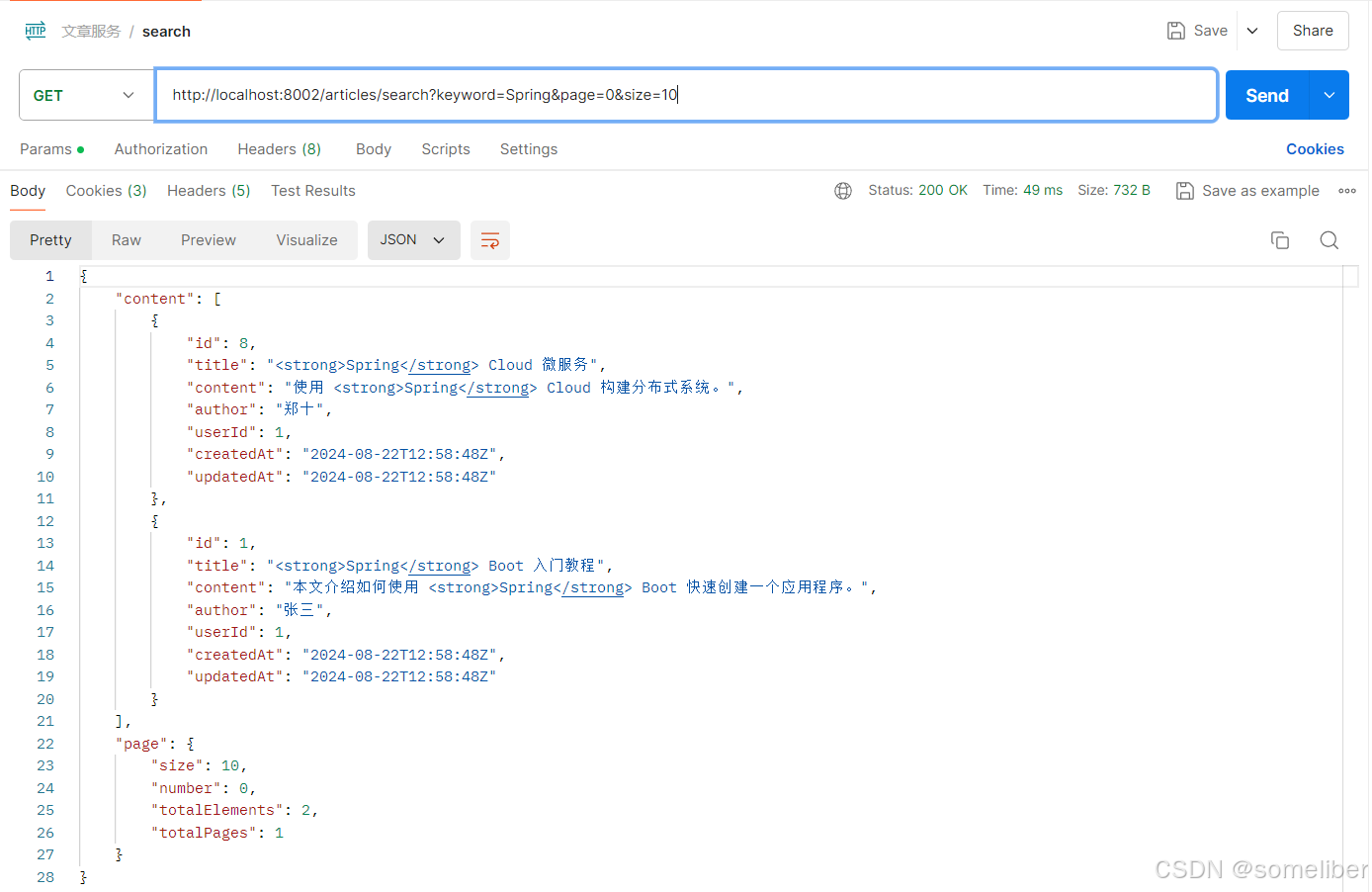Open the request Body tab
The width and height of the screenshot is (1372, 892).
[x=374, y=149]
